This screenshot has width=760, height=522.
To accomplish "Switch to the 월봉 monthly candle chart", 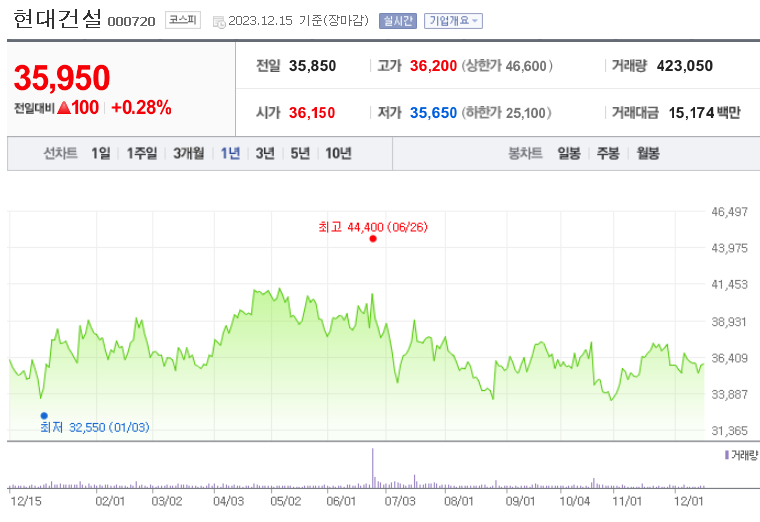I will (648, 154).
